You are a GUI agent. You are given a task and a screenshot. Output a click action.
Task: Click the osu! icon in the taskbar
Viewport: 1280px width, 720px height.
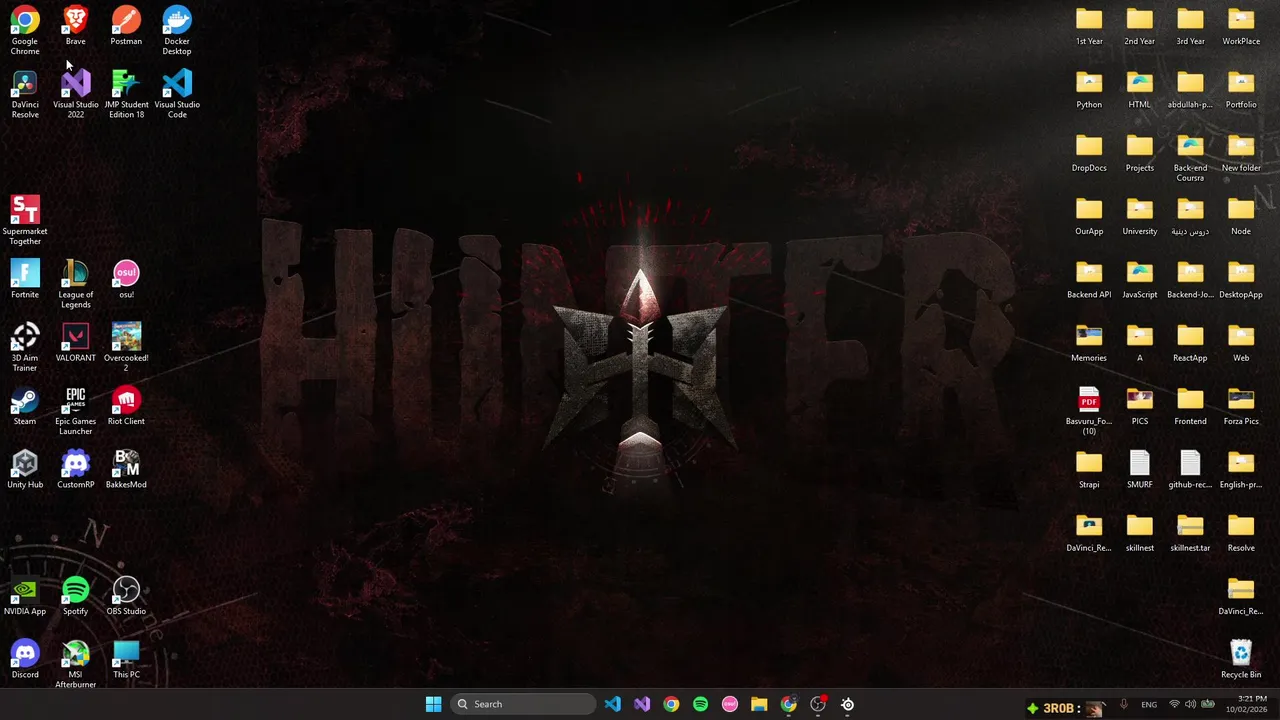point(730,704)
